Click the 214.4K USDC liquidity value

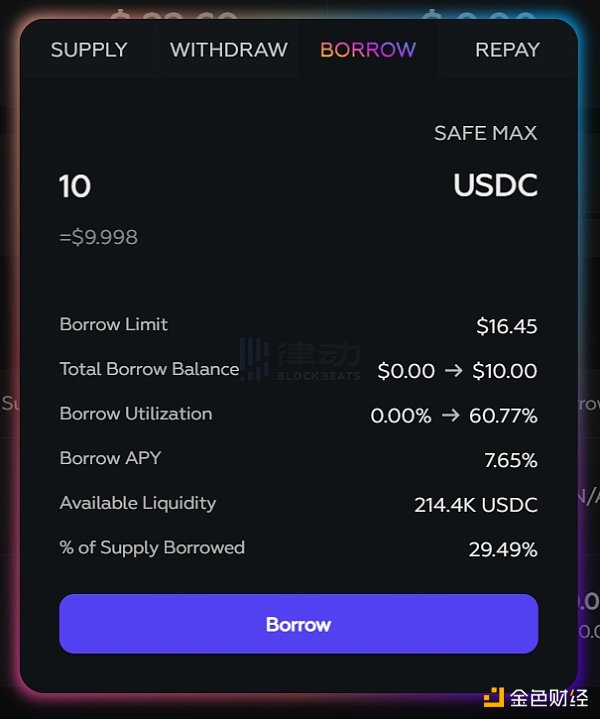tap(476, 505)
